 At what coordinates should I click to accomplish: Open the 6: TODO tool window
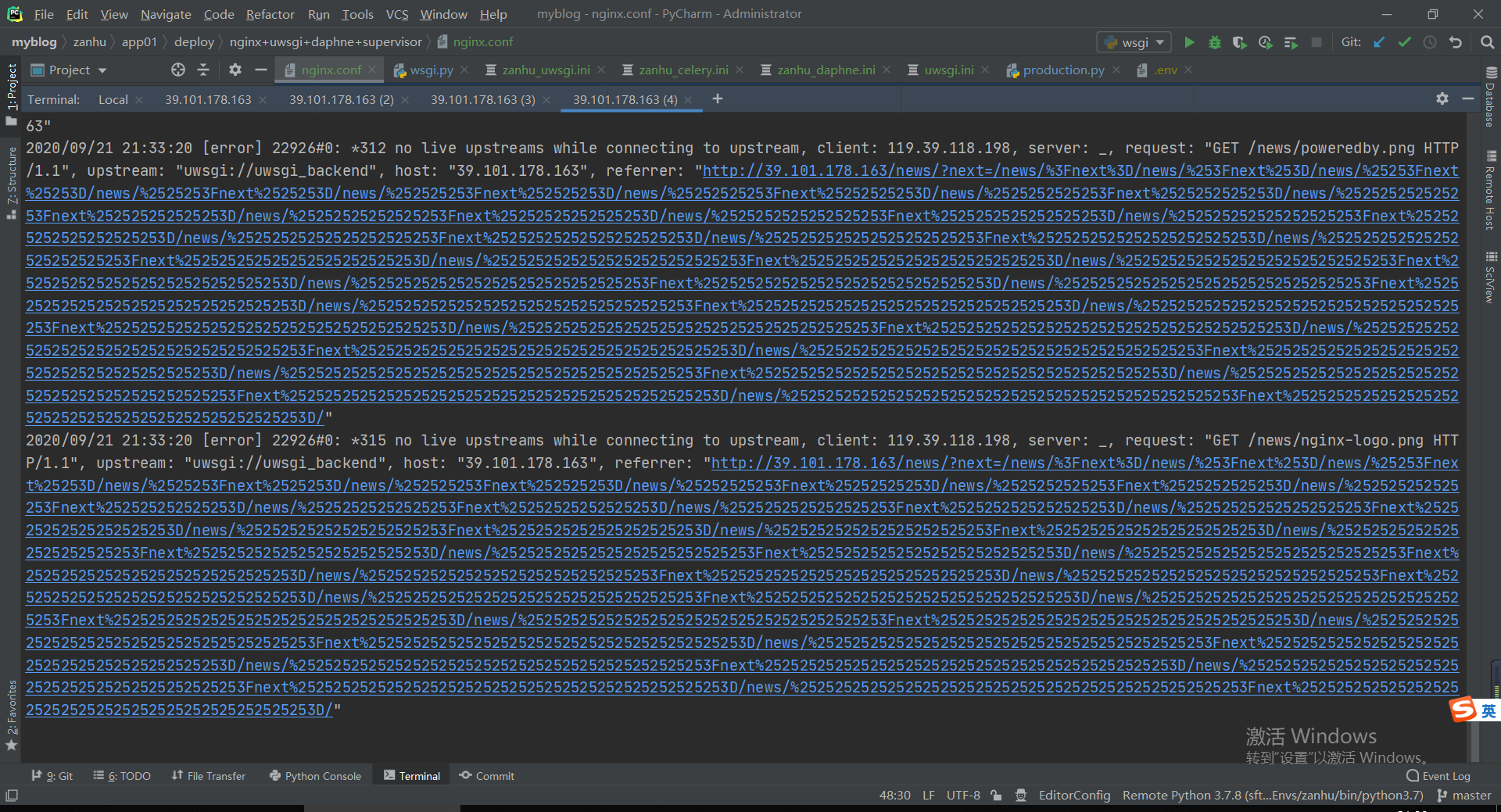click(x=122, y=776)
